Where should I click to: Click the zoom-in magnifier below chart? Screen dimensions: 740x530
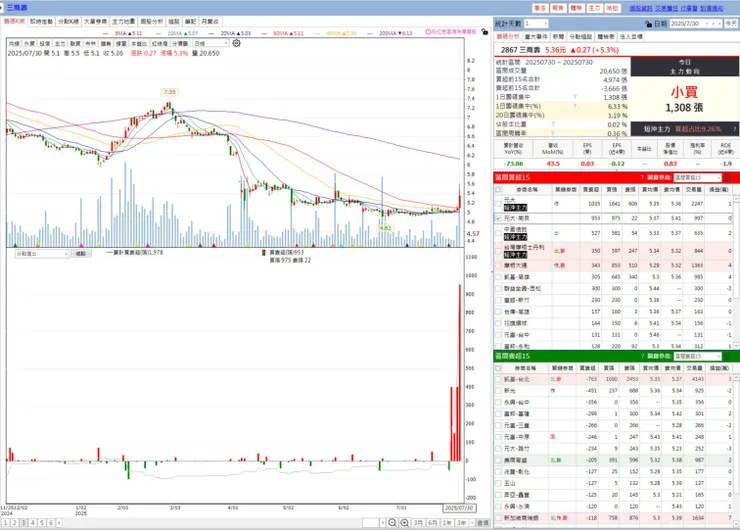pos(404,522)
